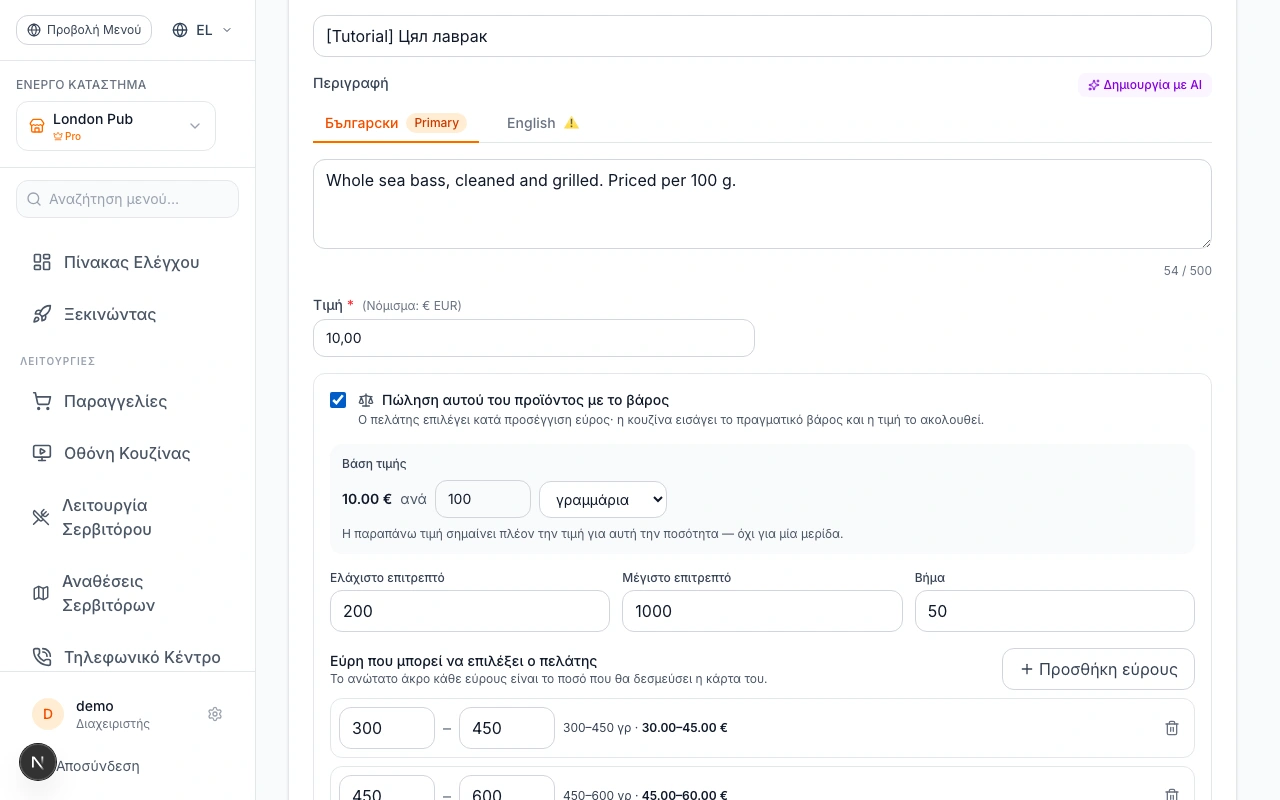Click Δημιουργία με AI button

[1145, 85]
